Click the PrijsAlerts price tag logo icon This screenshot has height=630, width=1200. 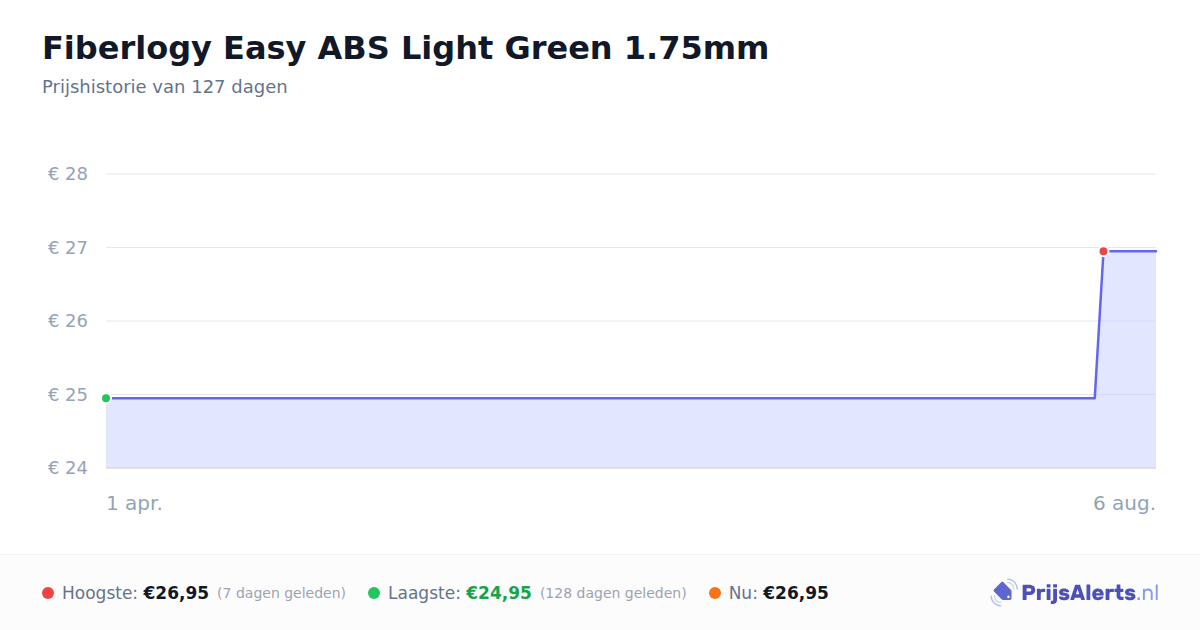[1003, 593]
